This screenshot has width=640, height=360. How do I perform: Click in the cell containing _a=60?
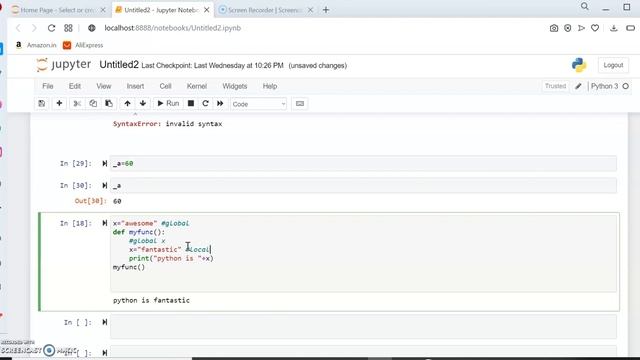point(363,163)
